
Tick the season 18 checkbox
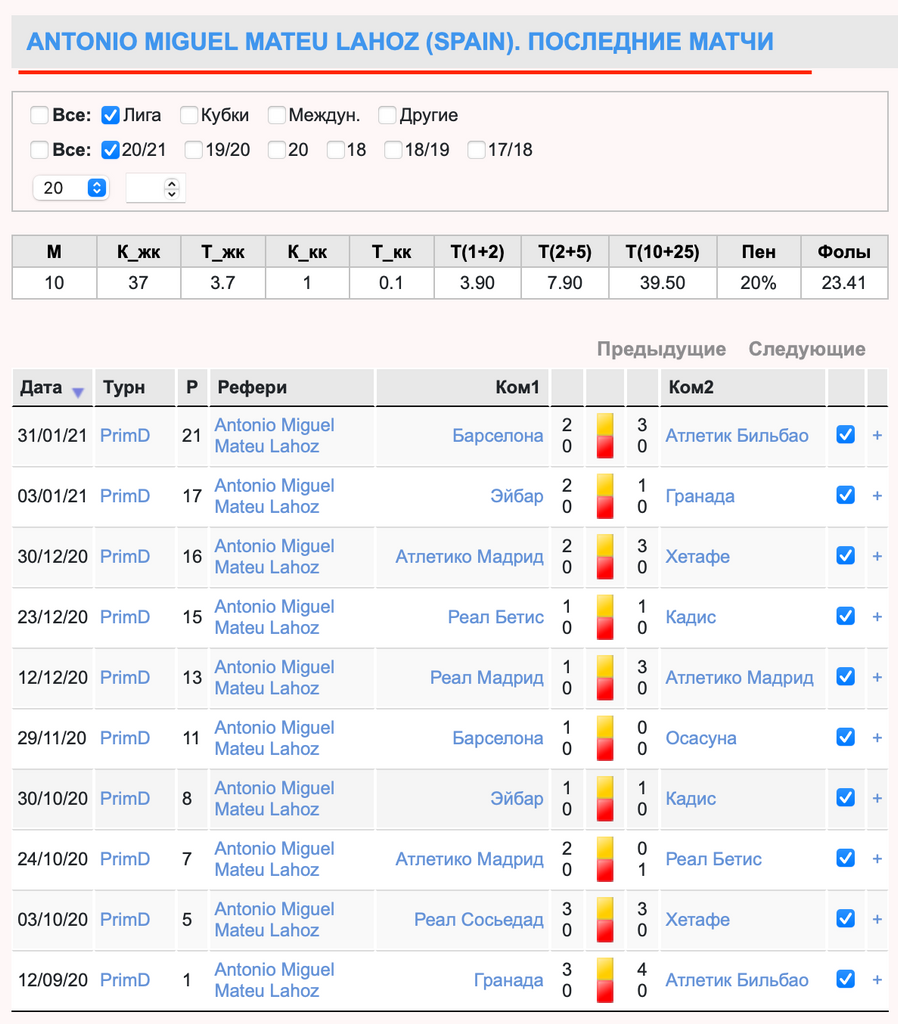336,150
